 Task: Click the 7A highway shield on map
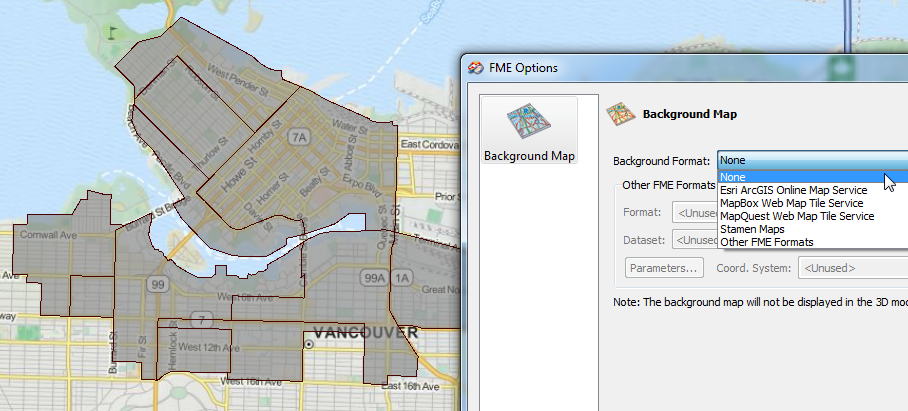pos(298,137)
